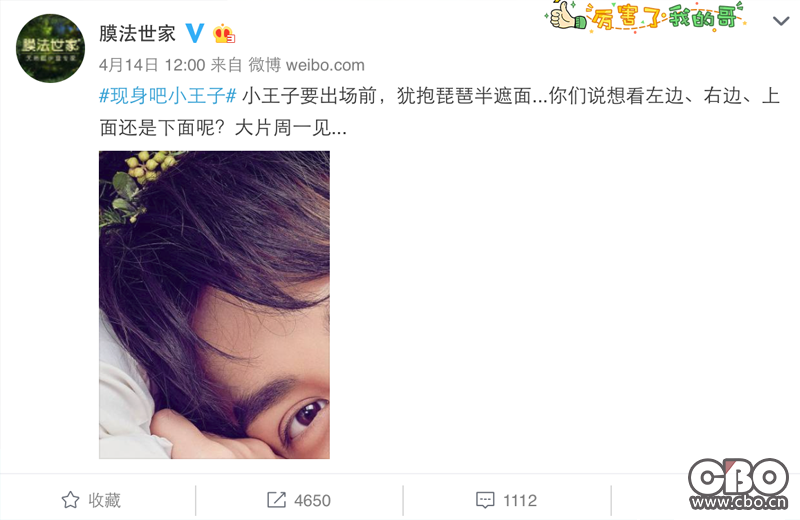This screenshot has height=520, width=800.
Task: Click the thumbs-up hand sticker icon
Action: [x=566, y=15]
